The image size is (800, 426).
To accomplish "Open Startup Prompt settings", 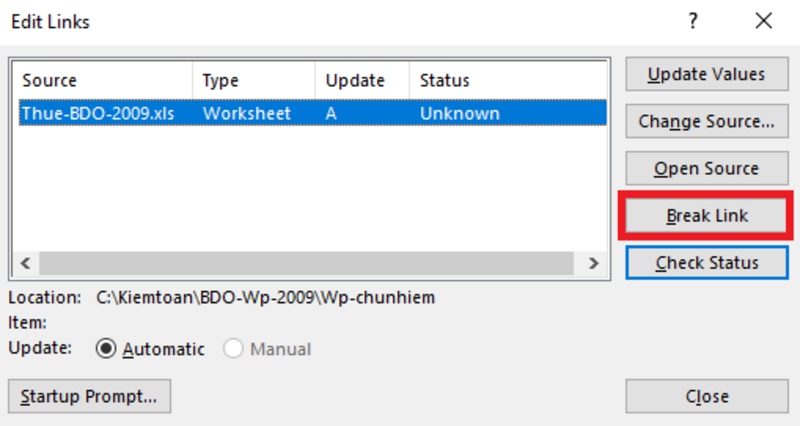I will tap(89, 396).
